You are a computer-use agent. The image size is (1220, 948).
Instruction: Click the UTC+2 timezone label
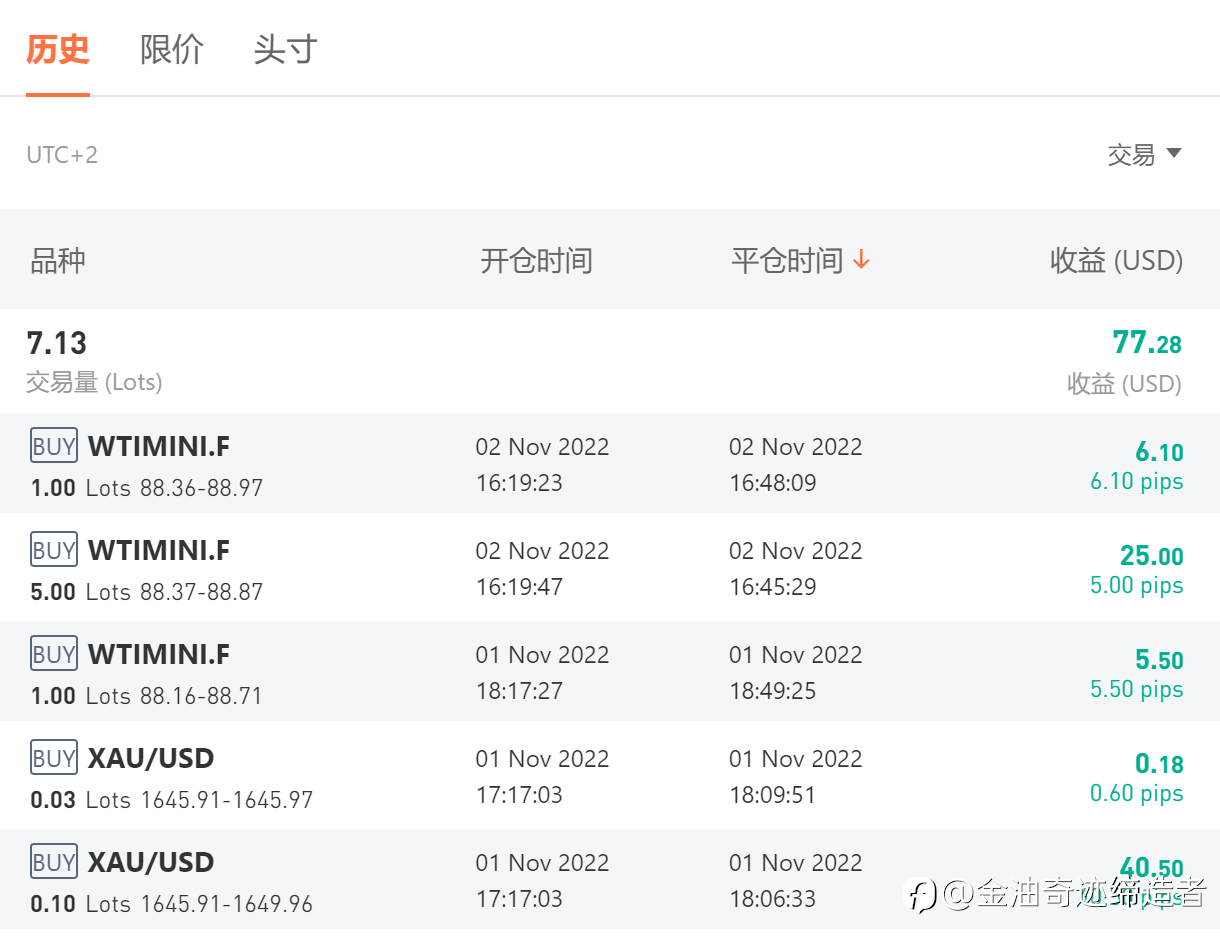(x=62, y=155)
